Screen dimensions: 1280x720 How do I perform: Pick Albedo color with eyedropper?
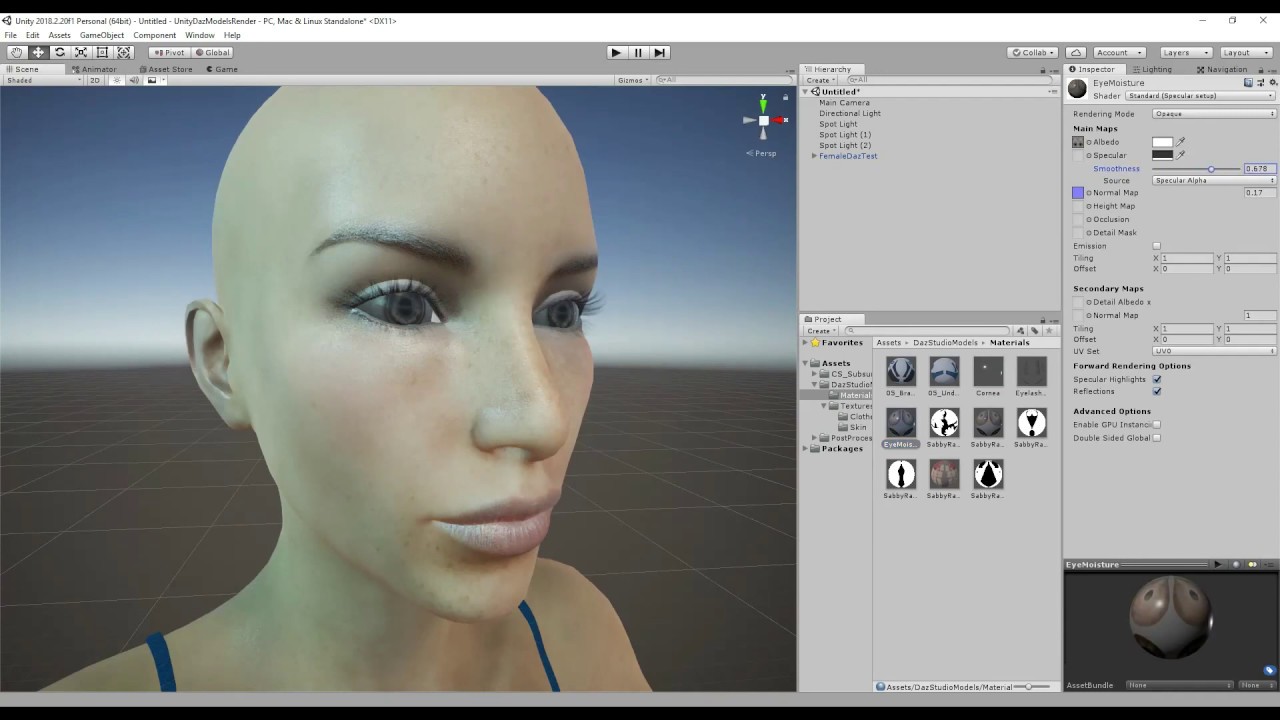coord(1181,142)
